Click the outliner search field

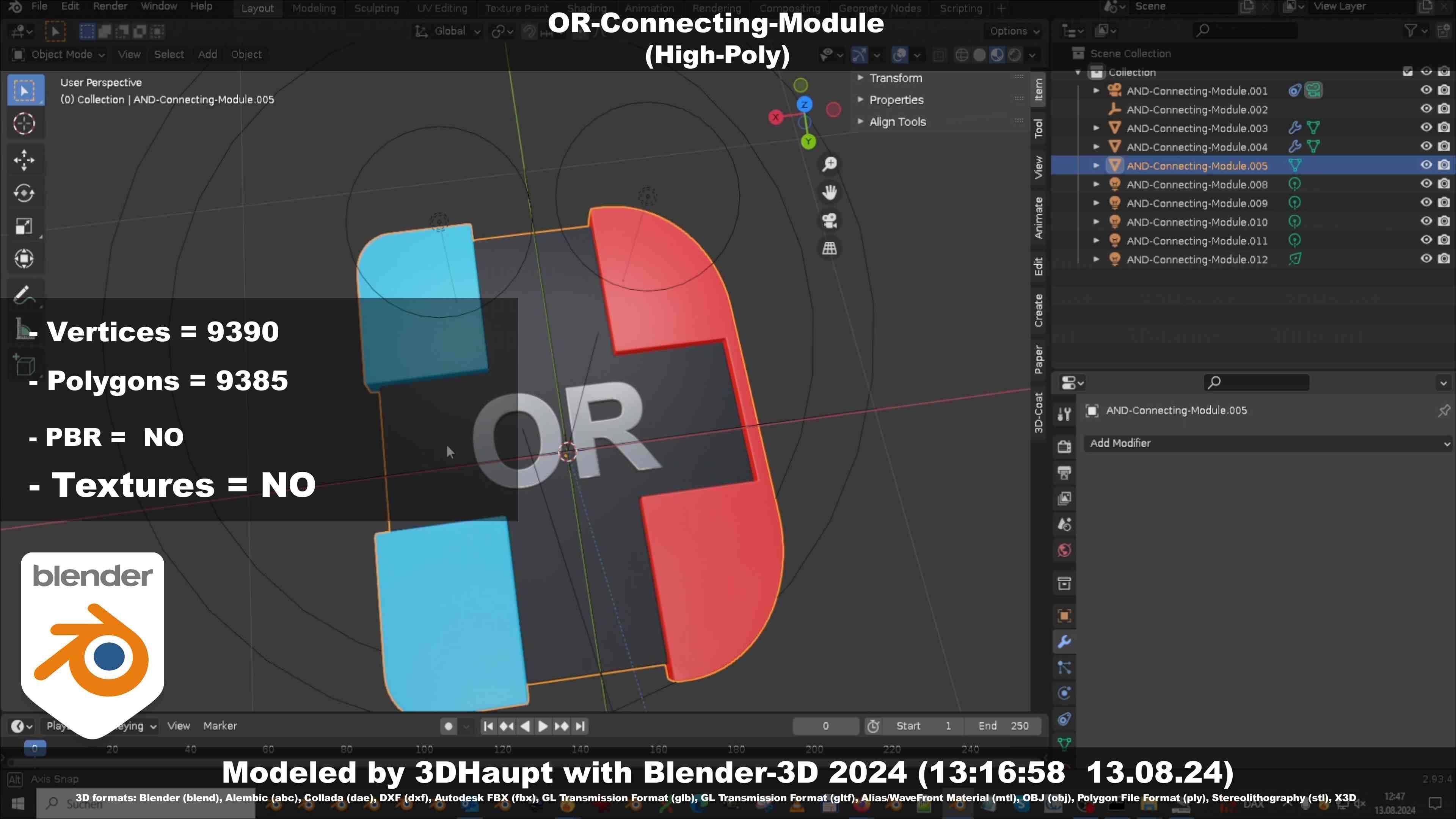pos(1245,30)
